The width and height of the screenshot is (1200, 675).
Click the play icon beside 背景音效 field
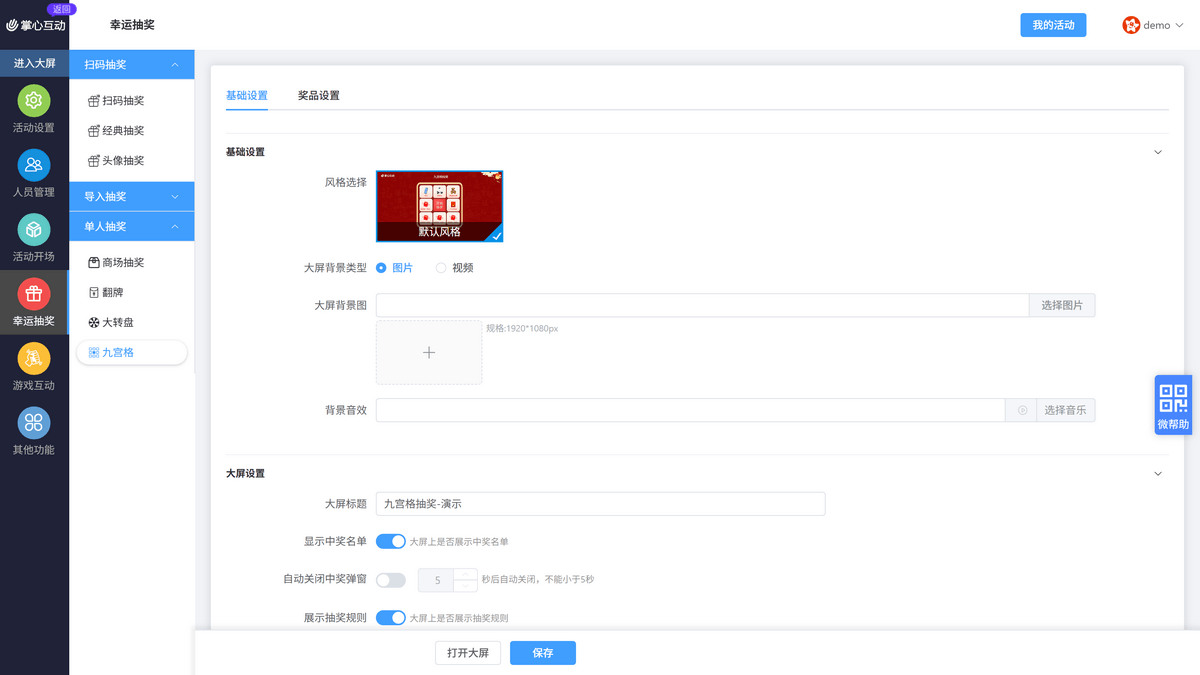[1022, 410]
